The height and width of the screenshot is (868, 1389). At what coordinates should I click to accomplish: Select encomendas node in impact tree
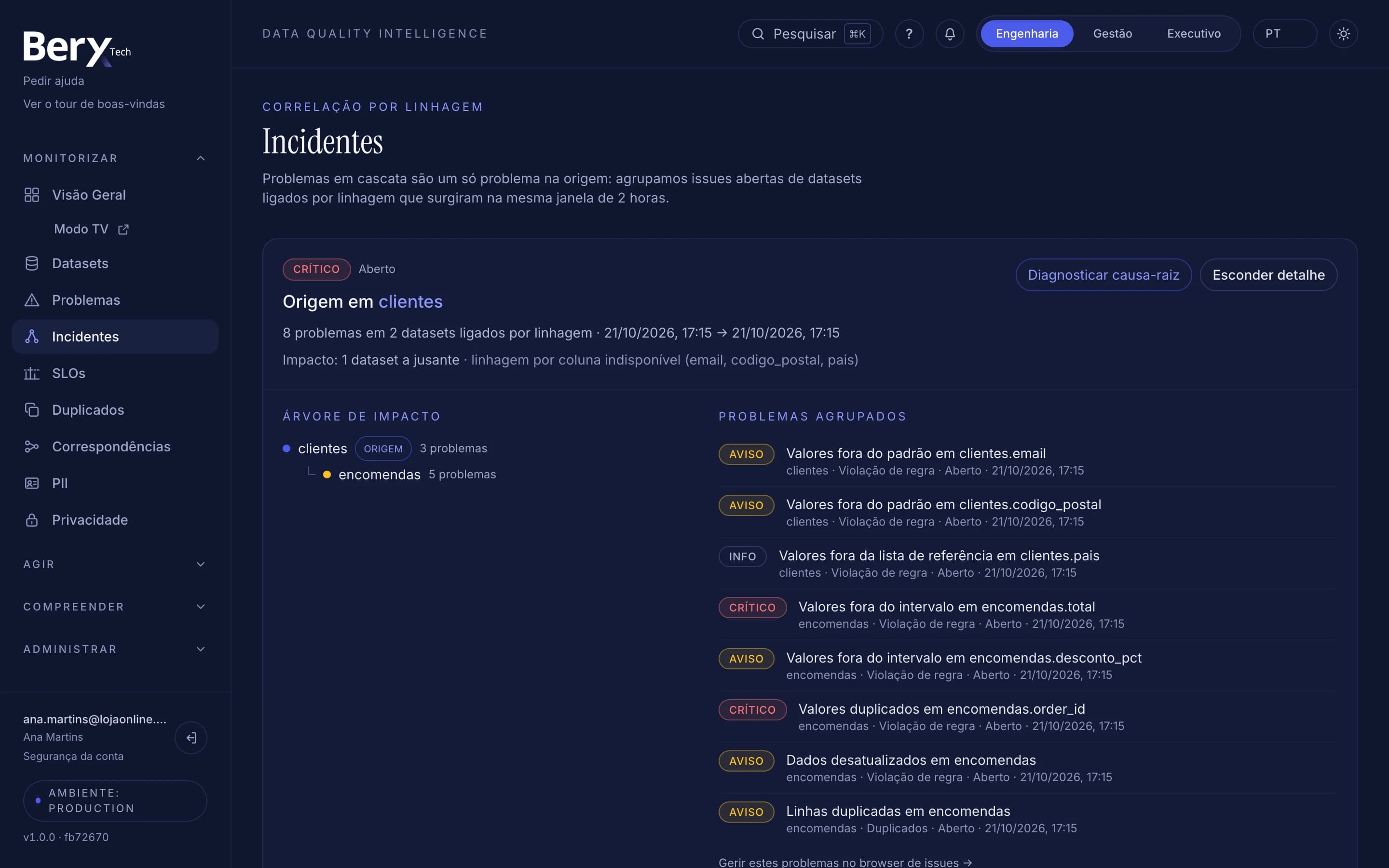380,475
